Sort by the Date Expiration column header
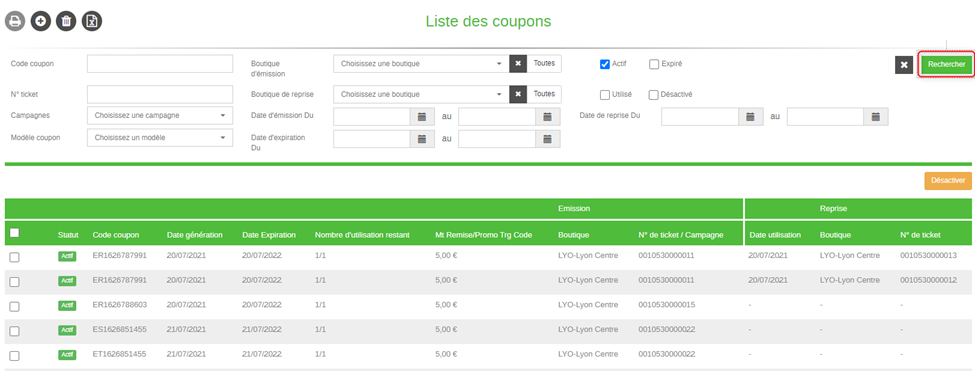The width and height of the screenshot is (975, 371). pyautogui.click(x=269, y=236)
